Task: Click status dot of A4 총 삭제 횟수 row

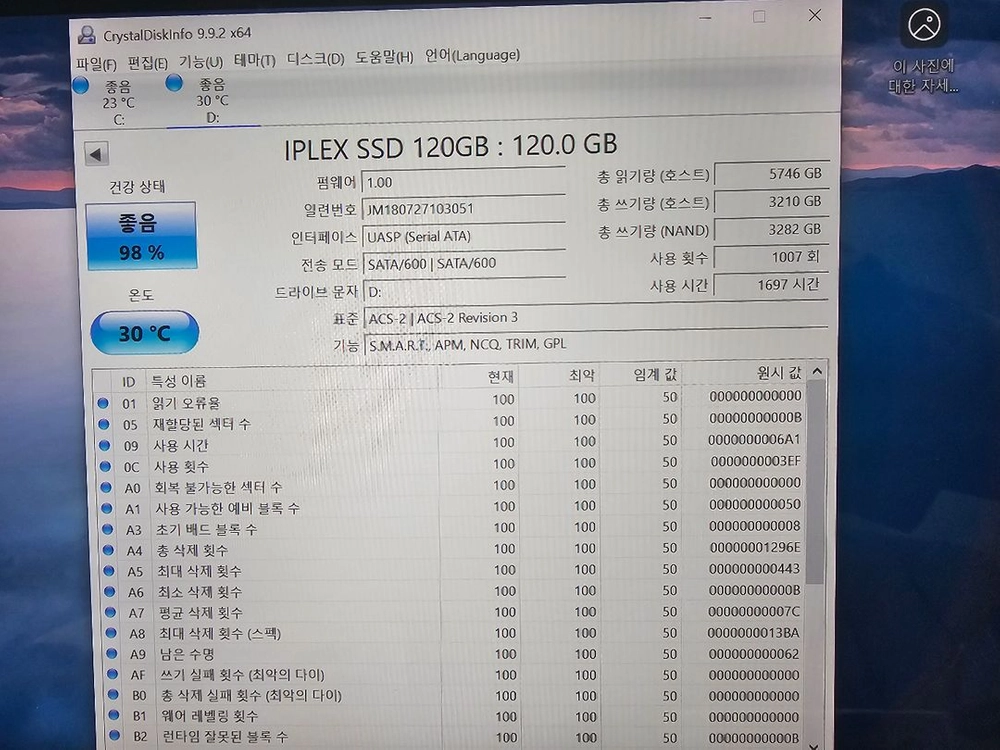Action: tap(108, 550)
